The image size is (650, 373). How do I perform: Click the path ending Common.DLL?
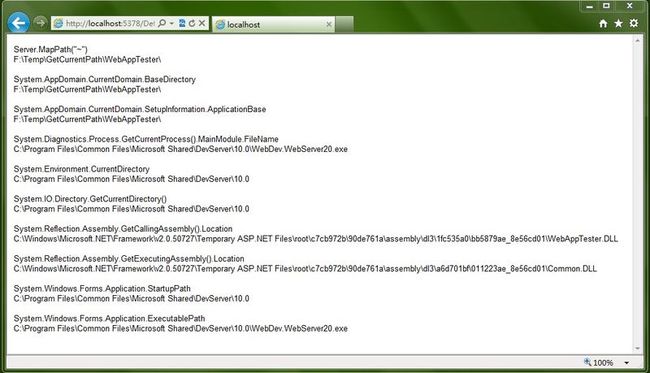coord(305,269)
